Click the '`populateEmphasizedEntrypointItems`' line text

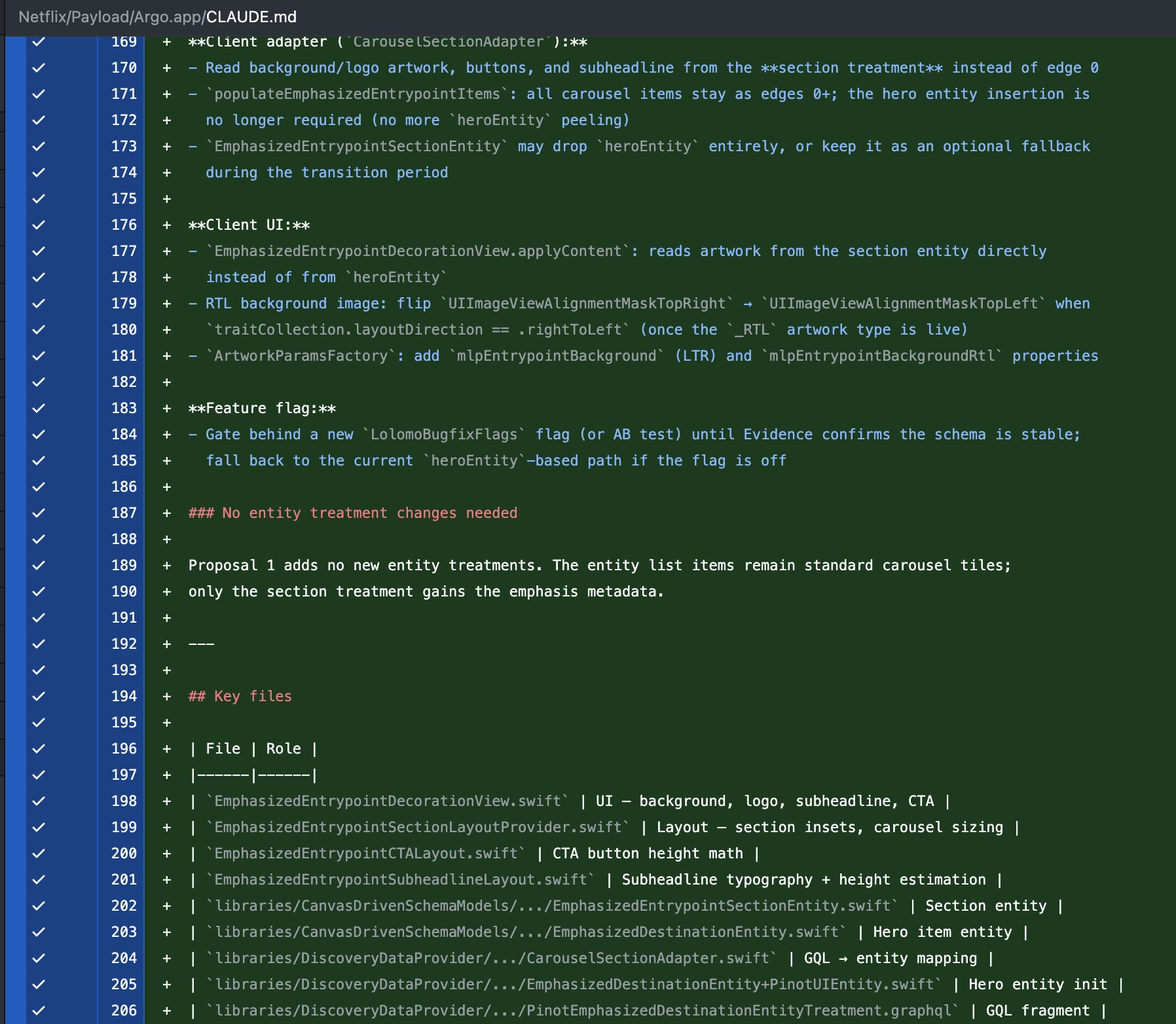coord(639,94)
